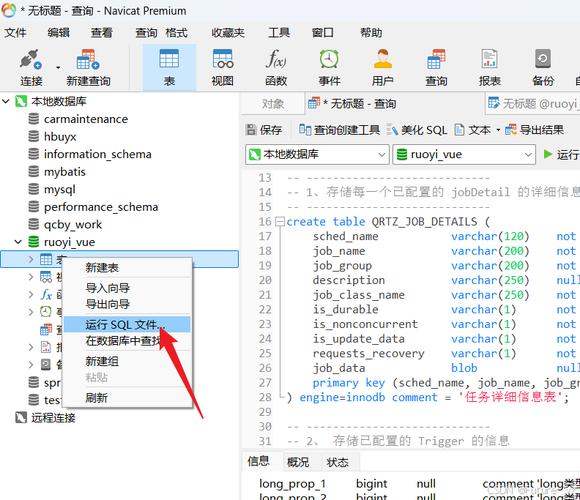Open the 函数 (Function) toolbar icon
The image size is (580, 500).
click(276, 68)
